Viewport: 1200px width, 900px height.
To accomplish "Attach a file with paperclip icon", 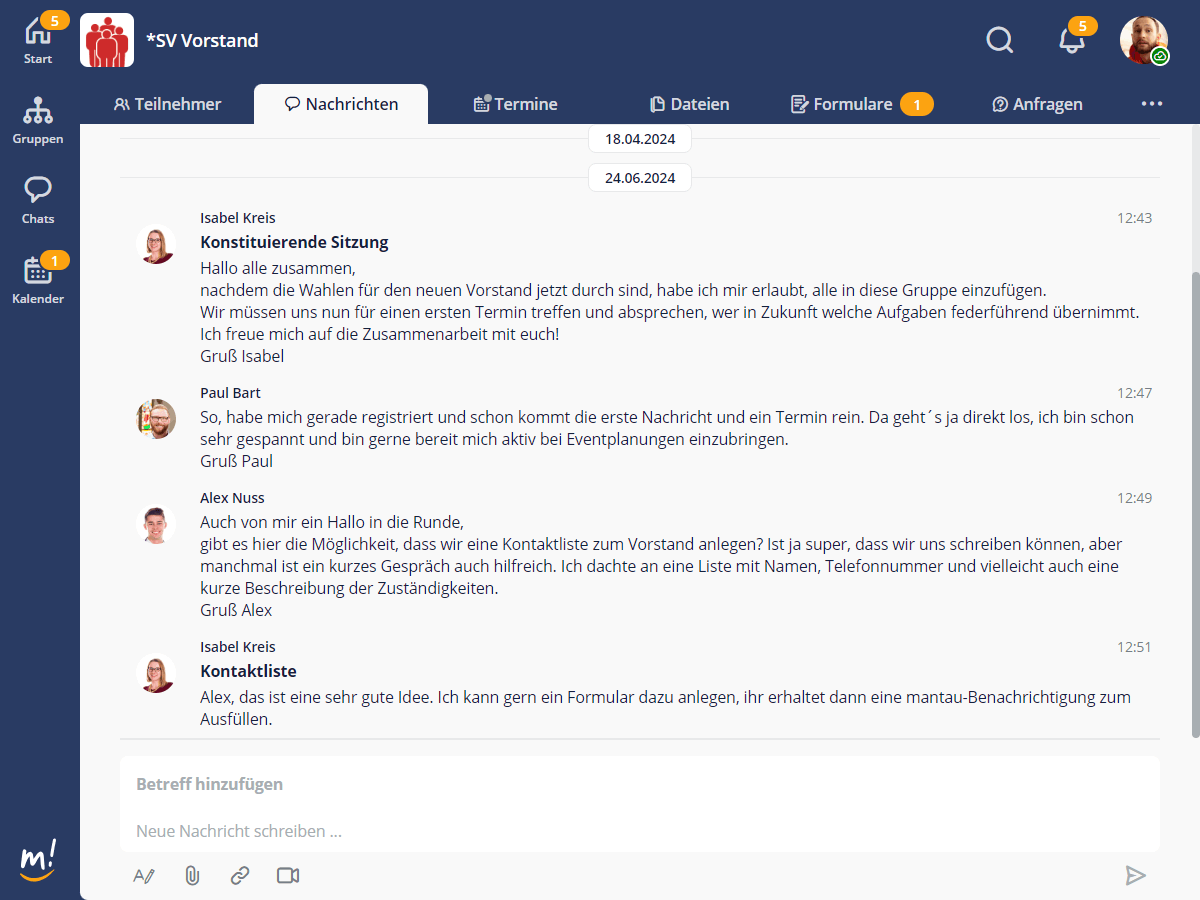I will click(192, 876).
